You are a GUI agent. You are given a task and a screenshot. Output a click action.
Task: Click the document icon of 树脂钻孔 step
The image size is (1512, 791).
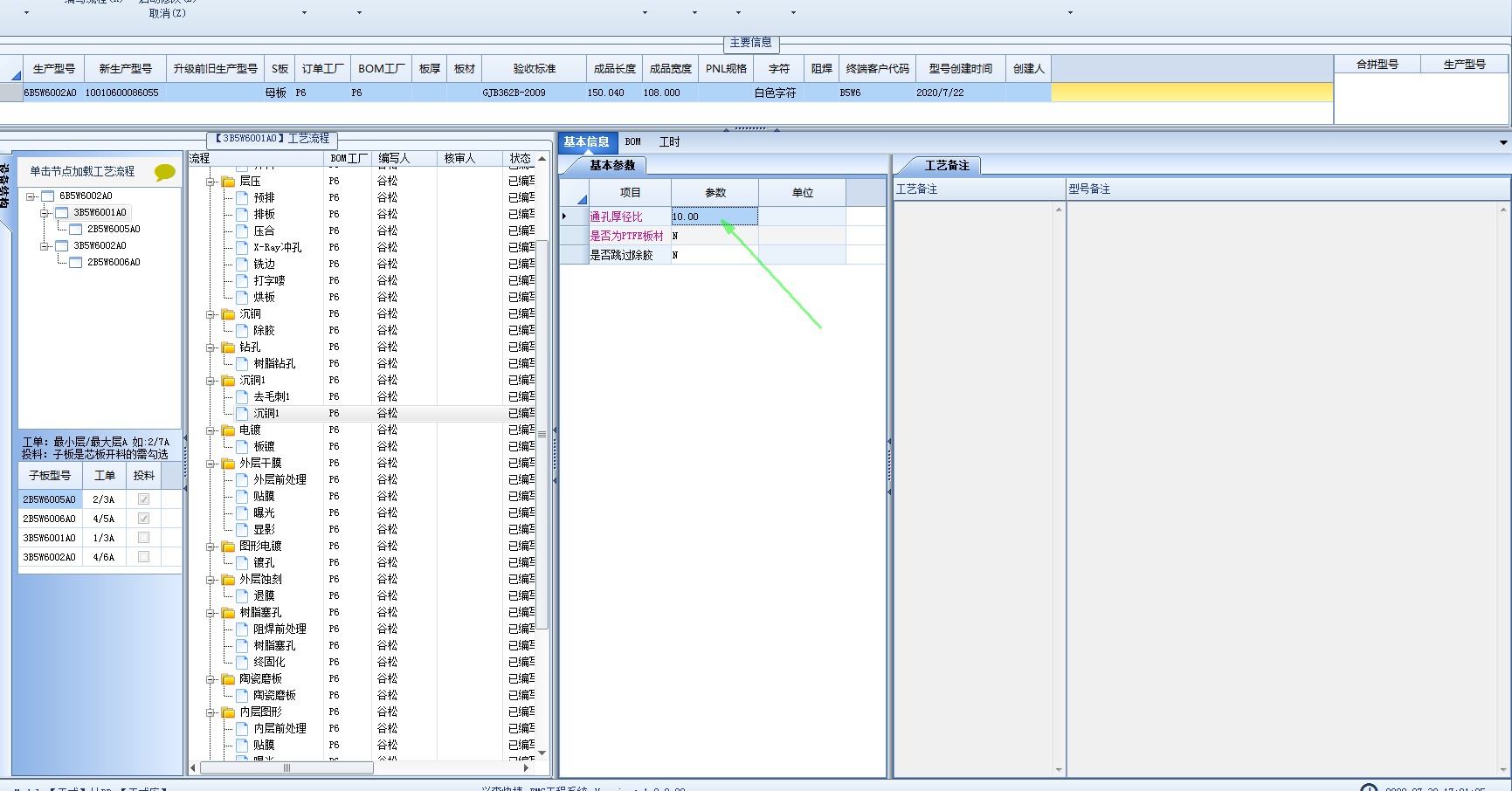[242, 364]
